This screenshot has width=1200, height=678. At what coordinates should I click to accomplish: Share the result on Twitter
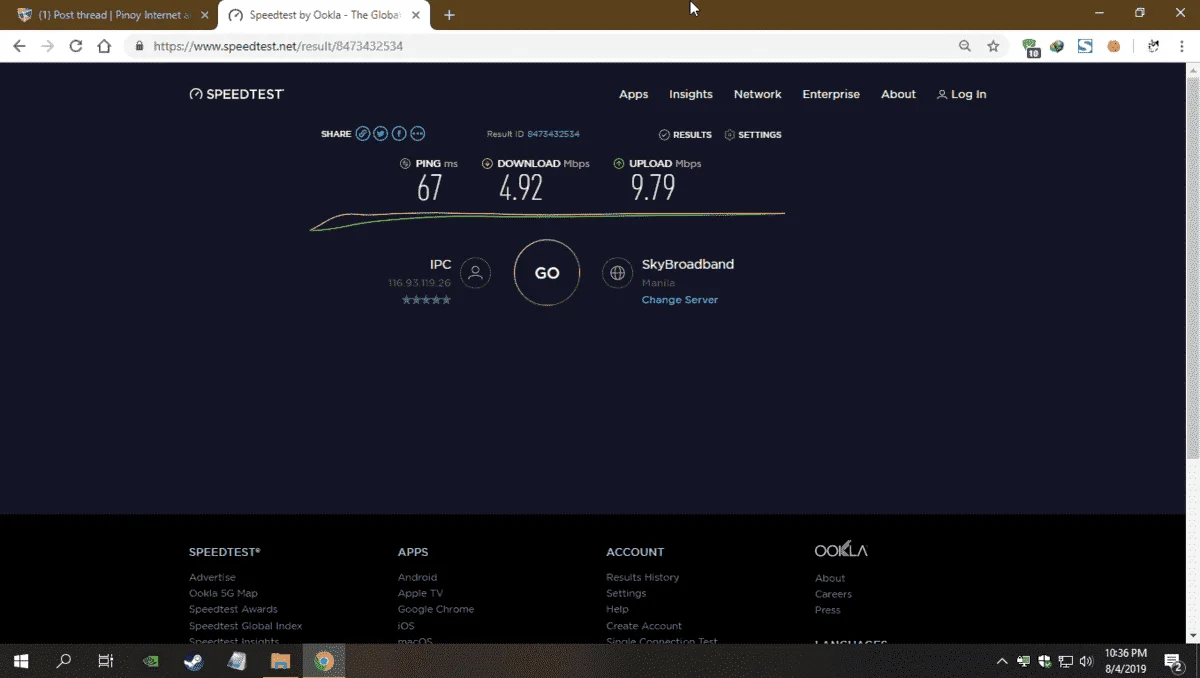click(x=381, y=134)
